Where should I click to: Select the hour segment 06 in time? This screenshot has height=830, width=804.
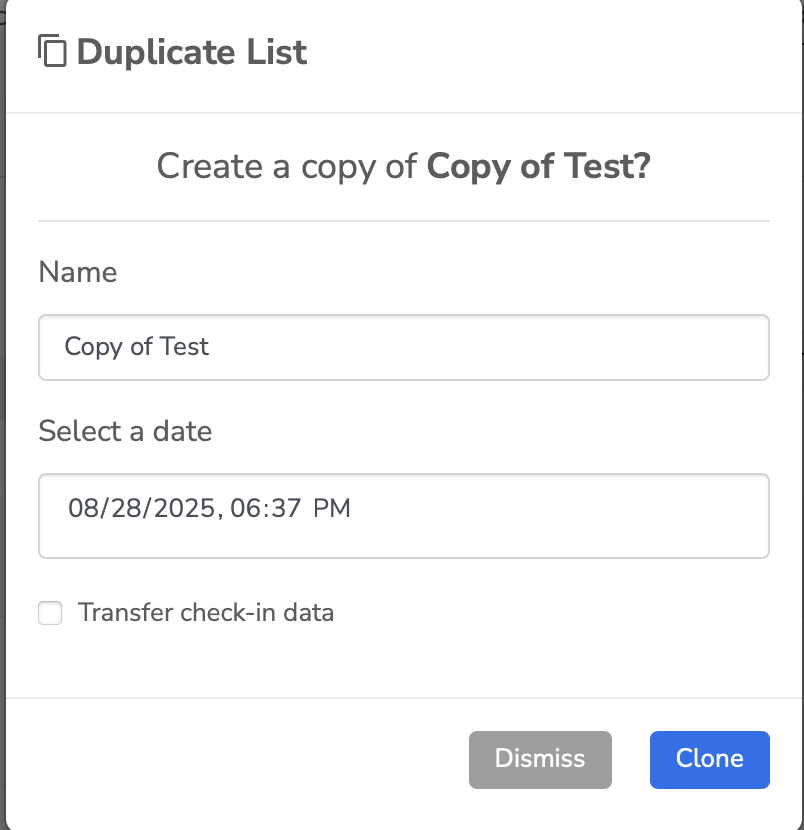point(246,508)
